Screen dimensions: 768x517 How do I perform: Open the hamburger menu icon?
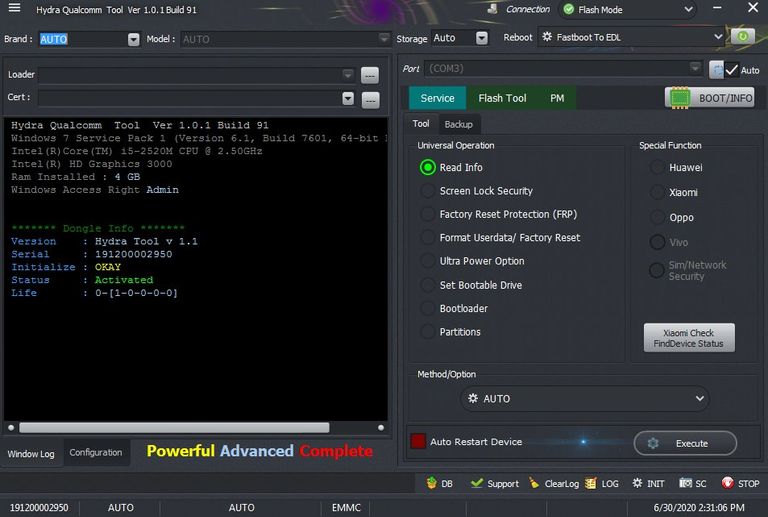pos(15,8)
